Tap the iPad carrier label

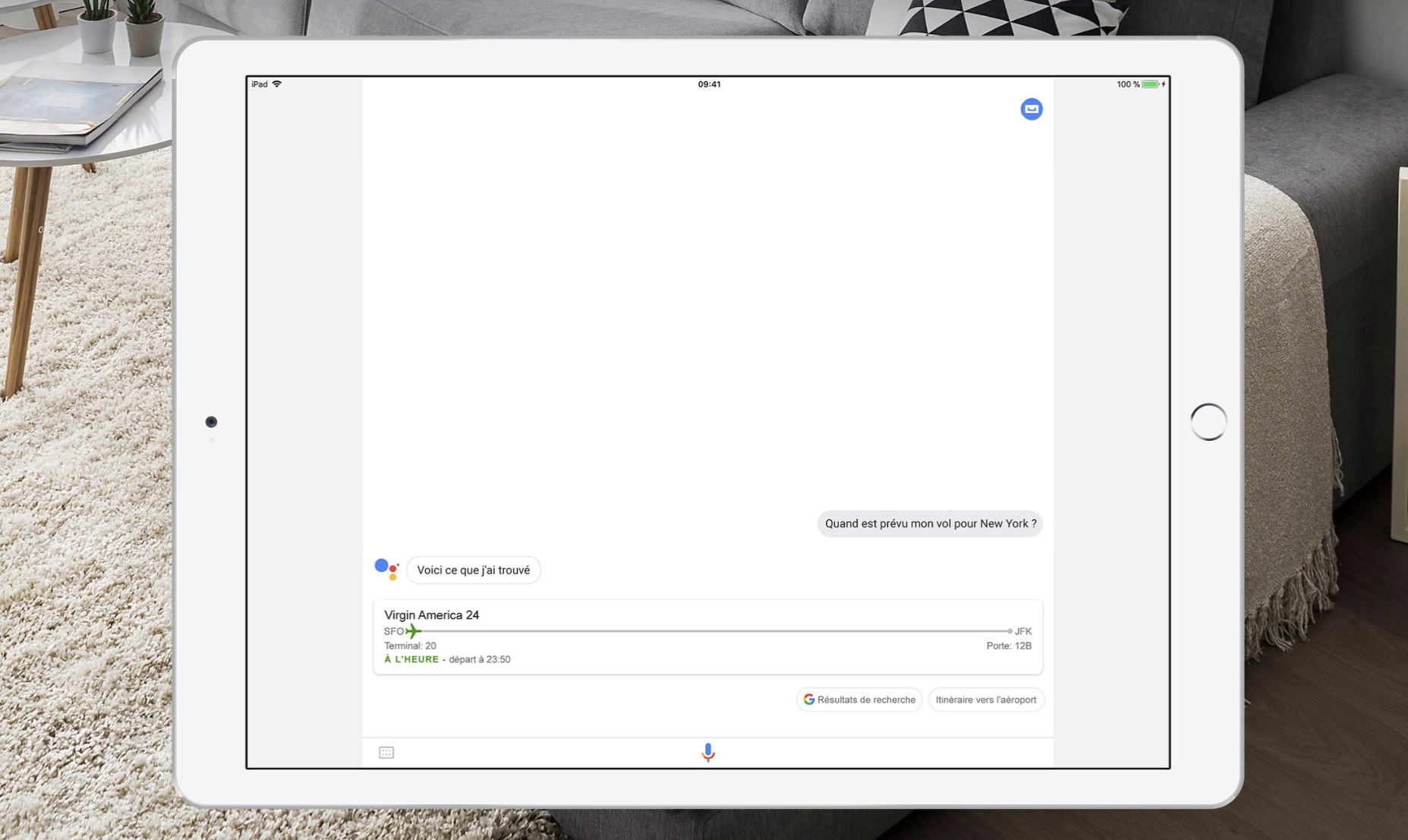coord(260,84)
